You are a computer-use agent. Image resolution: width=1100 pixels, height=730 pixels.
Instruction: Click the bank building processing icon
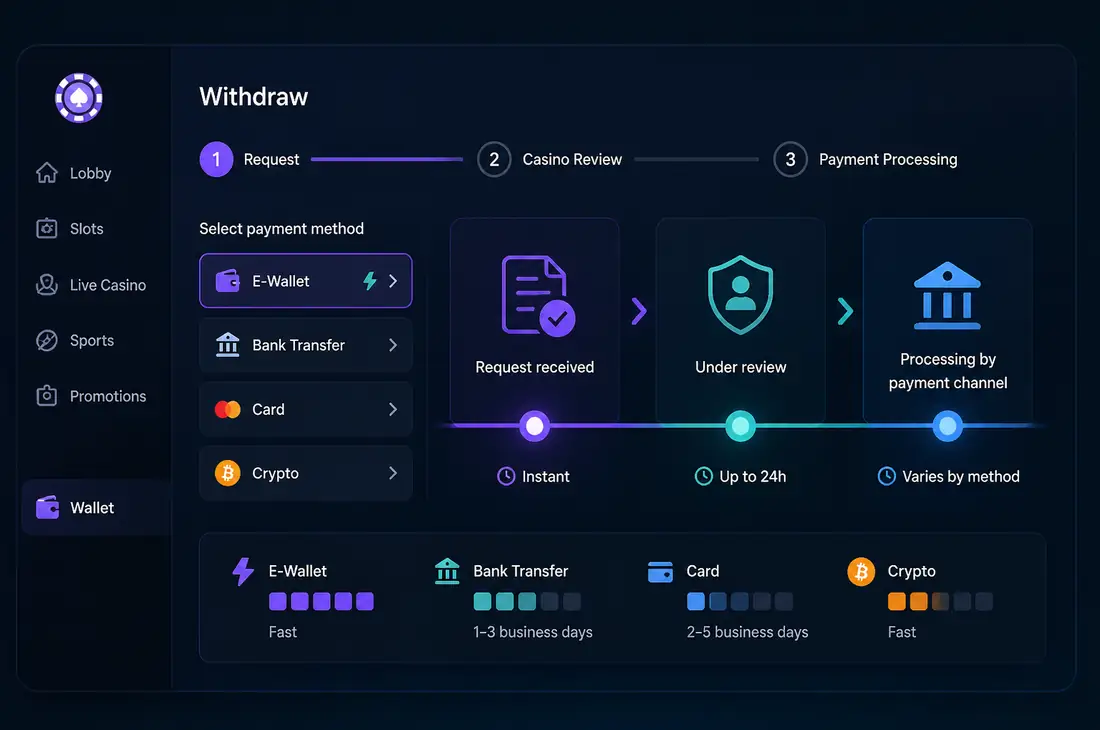click(x=947, y=295)
